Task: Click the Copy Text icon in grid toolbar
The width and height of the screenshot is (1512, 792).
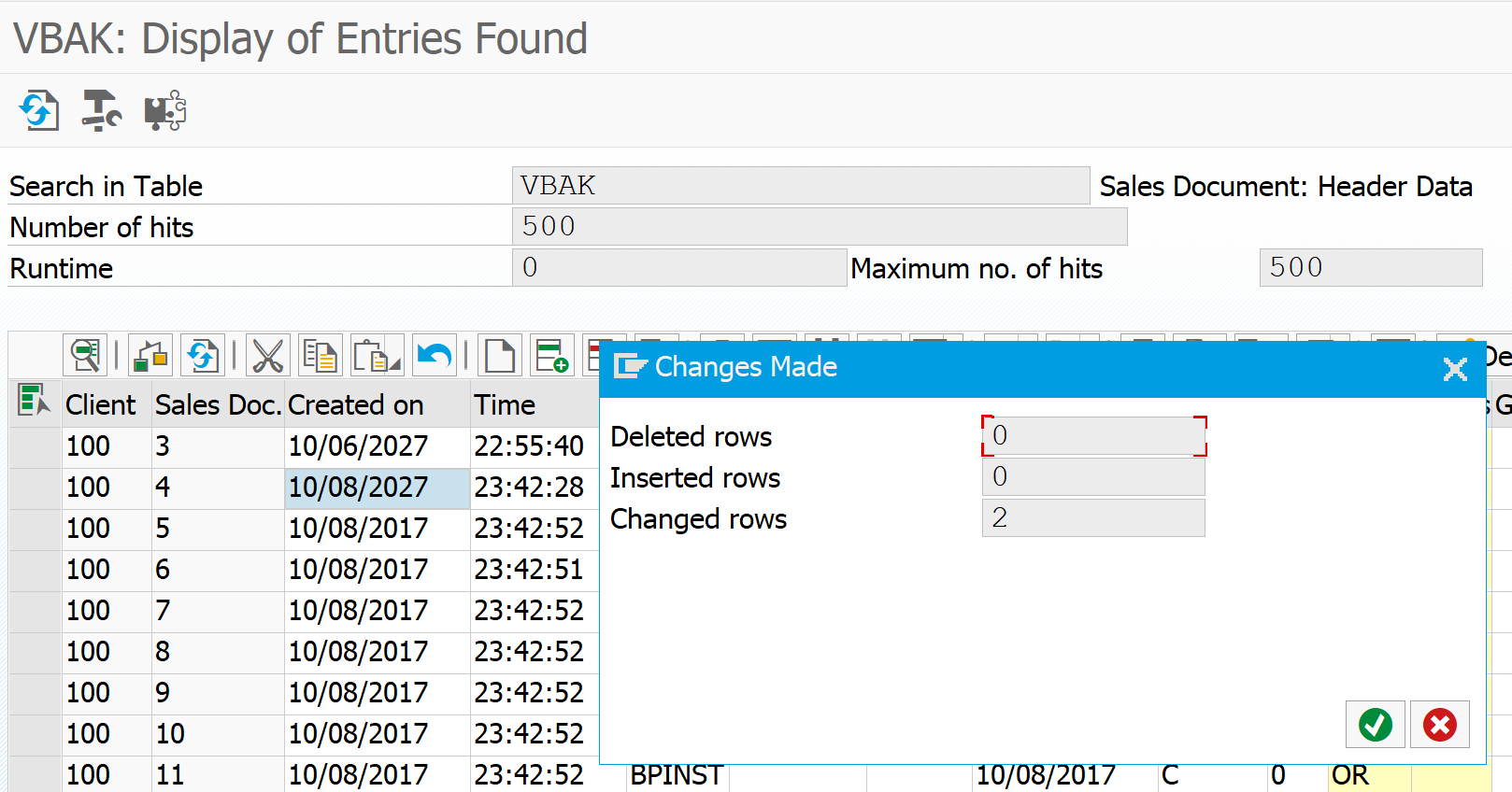Action: click(321, 356)
